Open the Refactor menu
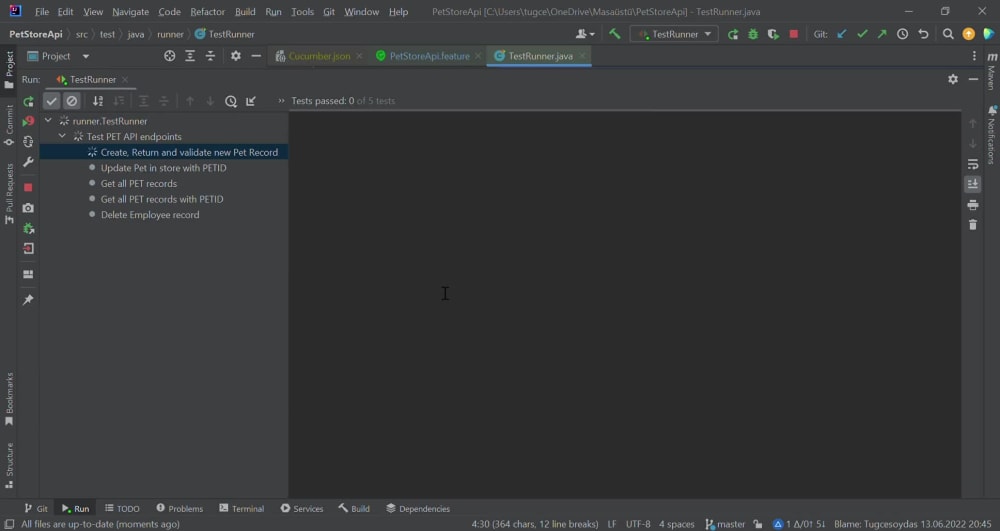1000x531 pixels. 207,11
